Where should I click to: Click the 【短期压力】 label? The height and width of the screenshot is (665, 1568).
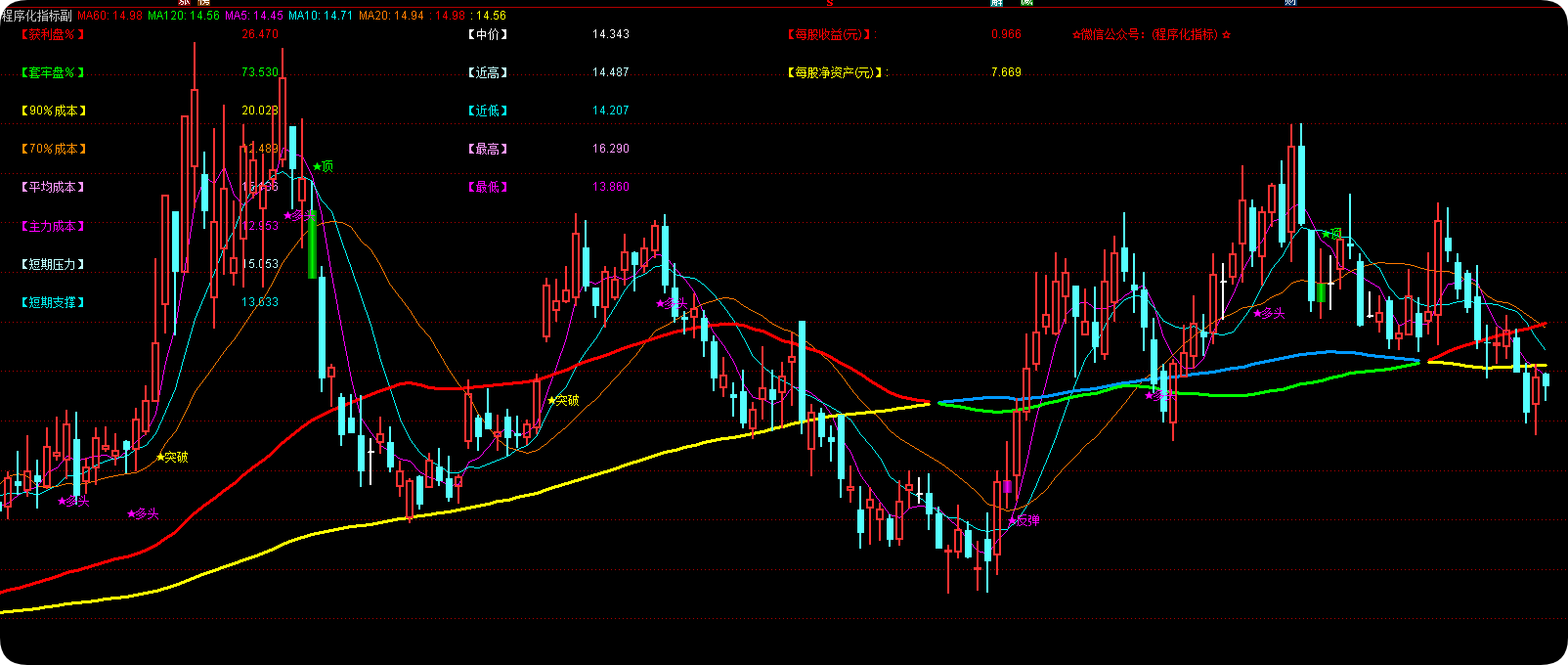tap(54, 264)
